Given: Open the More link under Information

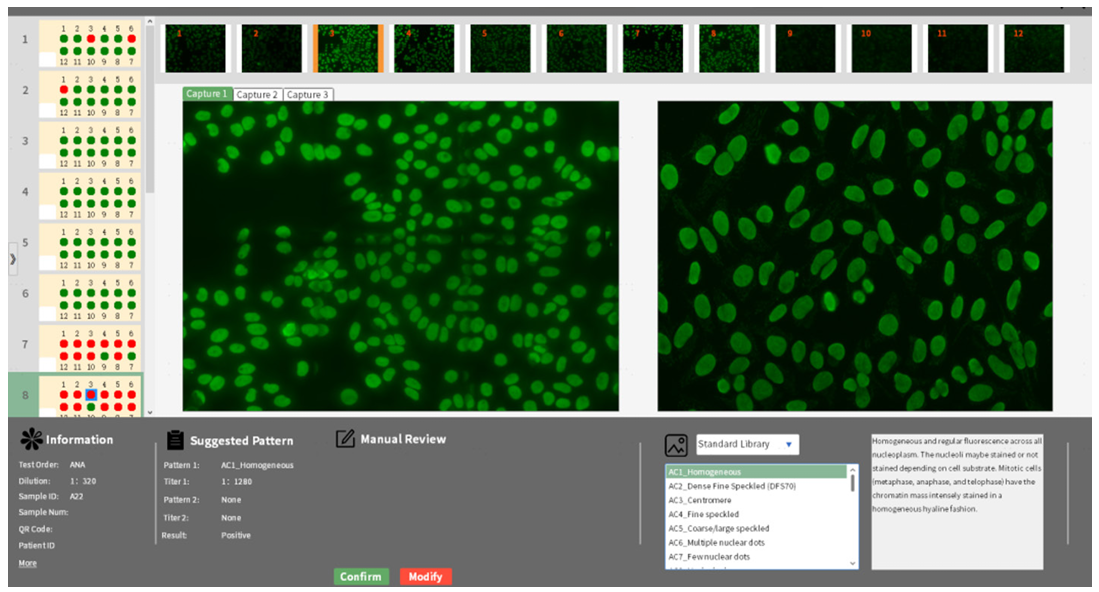Looking at the screenshot, I should (x=27, y=563).
